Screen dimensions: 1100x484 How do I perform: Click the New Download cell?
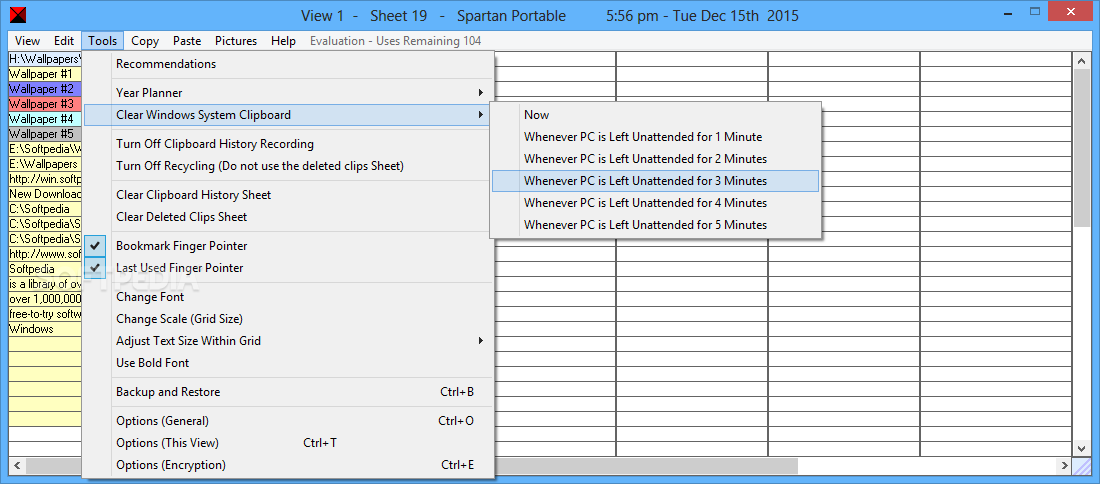(45, 194)
